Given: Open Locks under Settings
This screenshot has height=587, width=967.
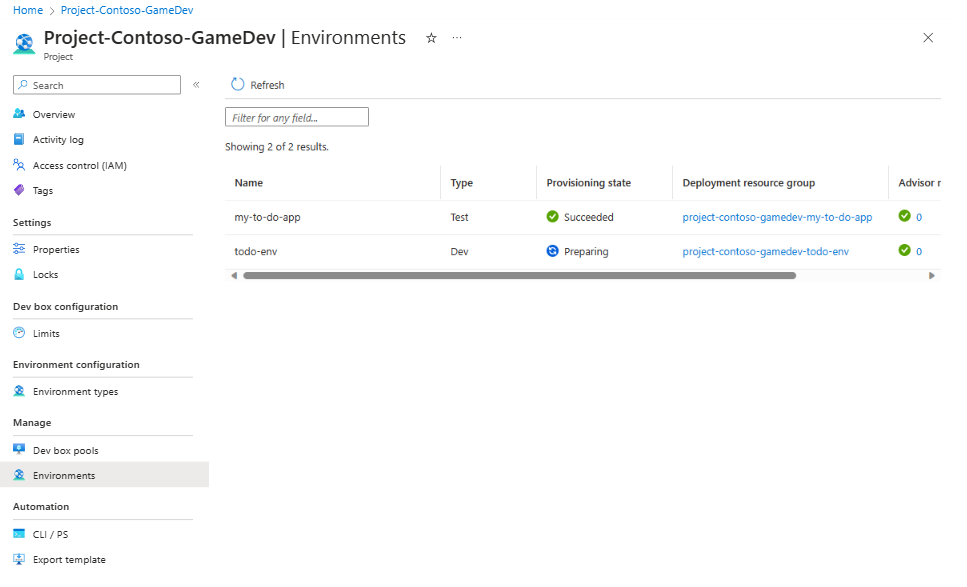Looking at the screenshot, I should tap(45, 275).
